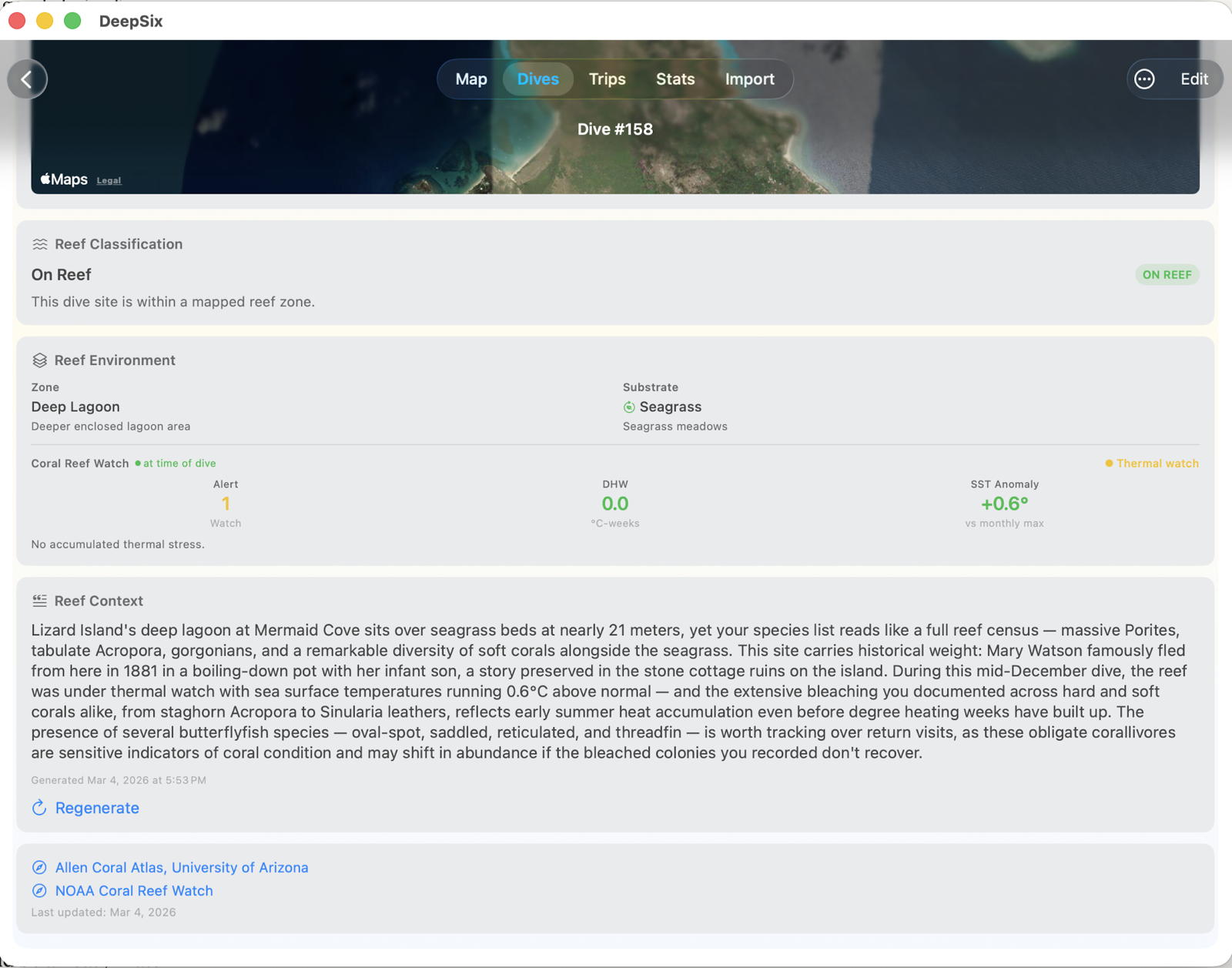Open Allen Coral Atlas, University of Arizona link

(x=182, y=867)
